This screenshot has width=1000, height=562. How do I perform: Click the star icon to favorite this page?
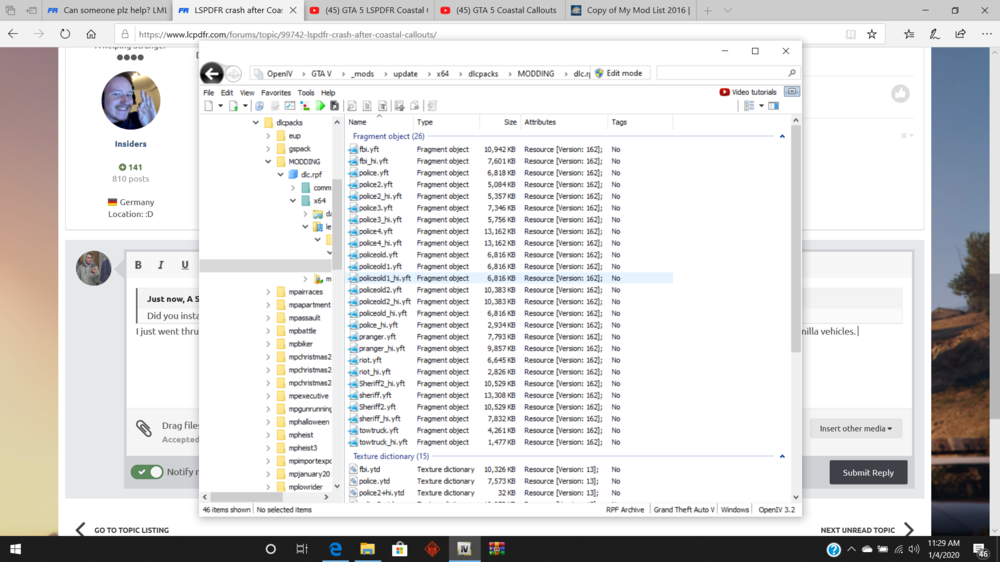click(872, 34)
